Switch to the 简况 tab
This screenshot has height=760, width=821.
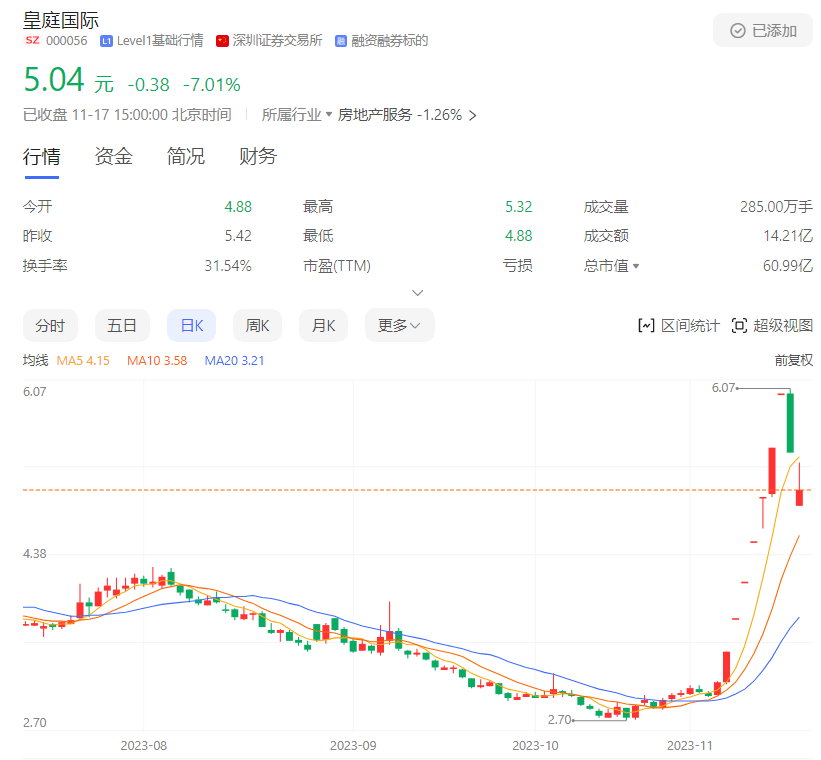tap(186, 157)
